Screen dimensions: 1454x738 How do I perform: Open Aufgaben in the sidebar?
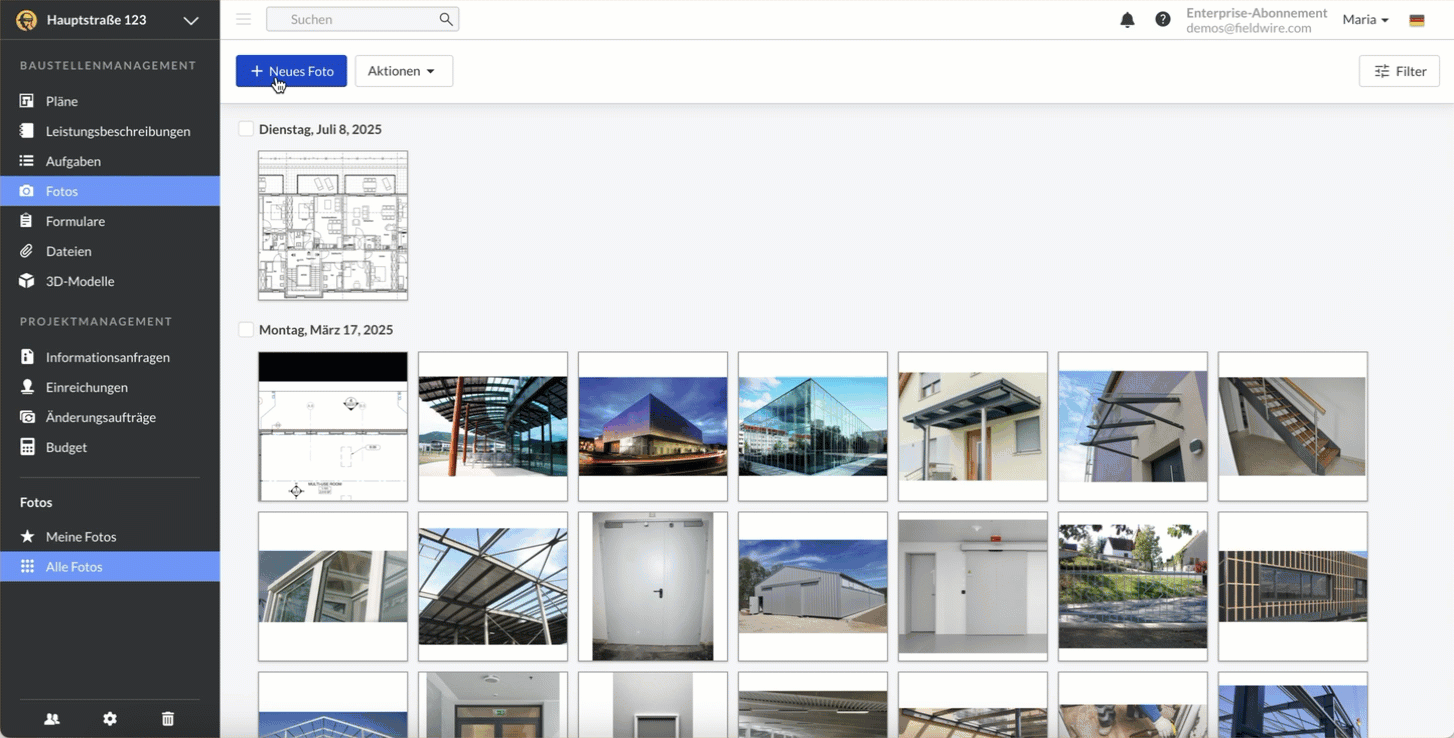(x=73, y=161)
